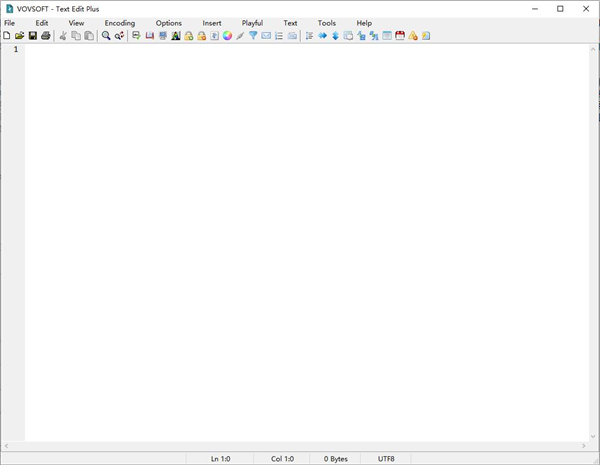Open the Tools menu
600x465 pixels.
[x=327, y=23]
